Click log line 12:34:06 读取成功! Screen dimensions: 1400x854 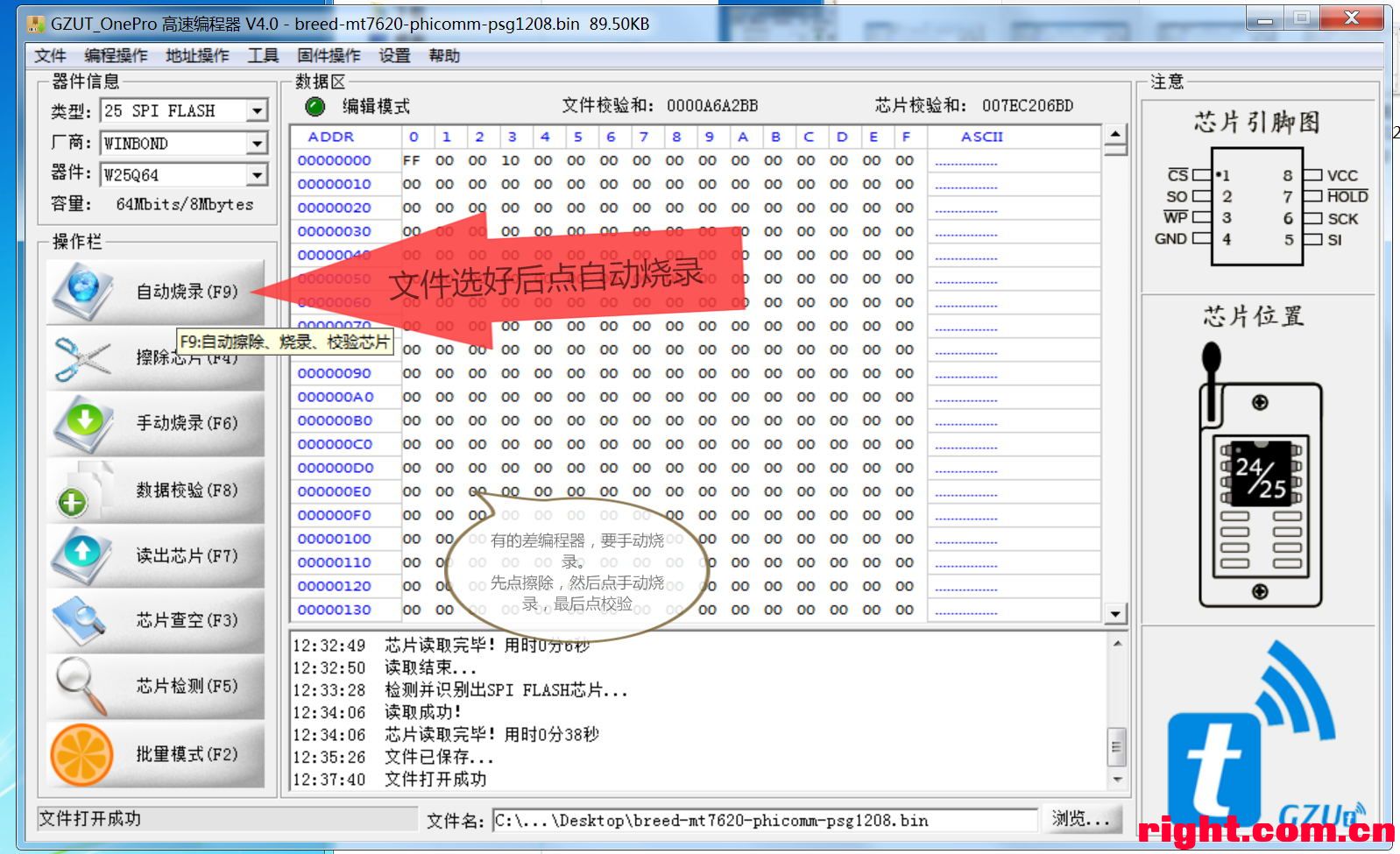point(377,712)
